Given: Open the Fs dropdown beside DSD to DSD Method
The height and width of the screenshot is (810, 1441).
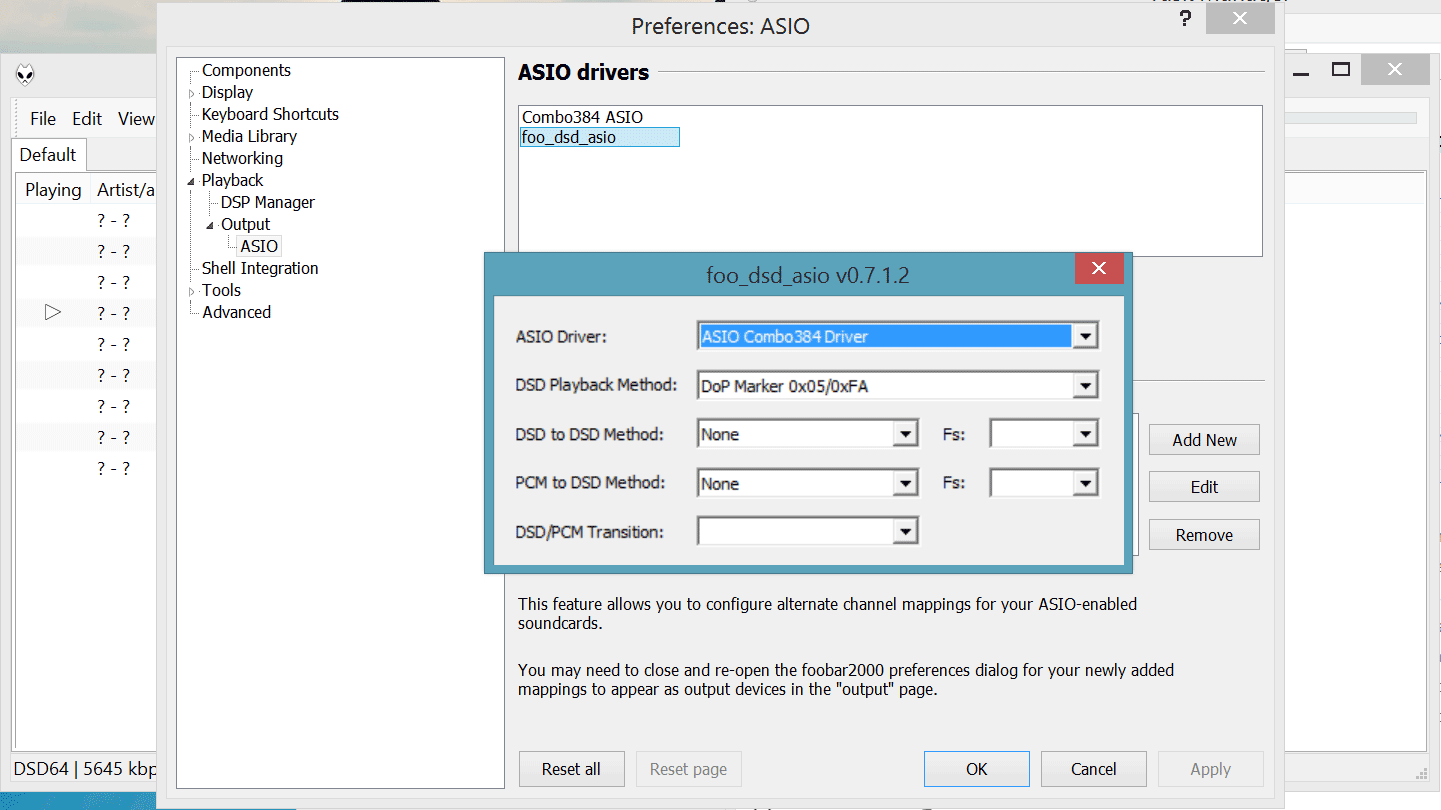Looking at the screenshot, I should [x=1085, y=435].
